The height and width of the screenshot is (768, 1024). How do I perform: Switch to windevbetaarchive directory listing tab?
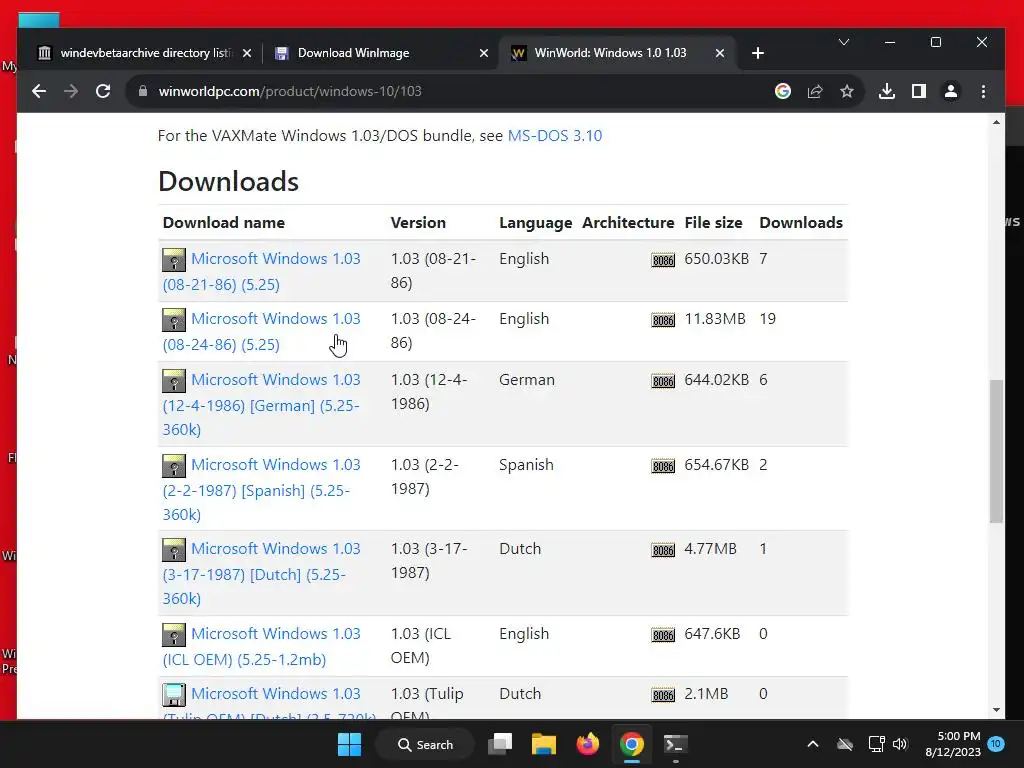[x=144, y=53]
